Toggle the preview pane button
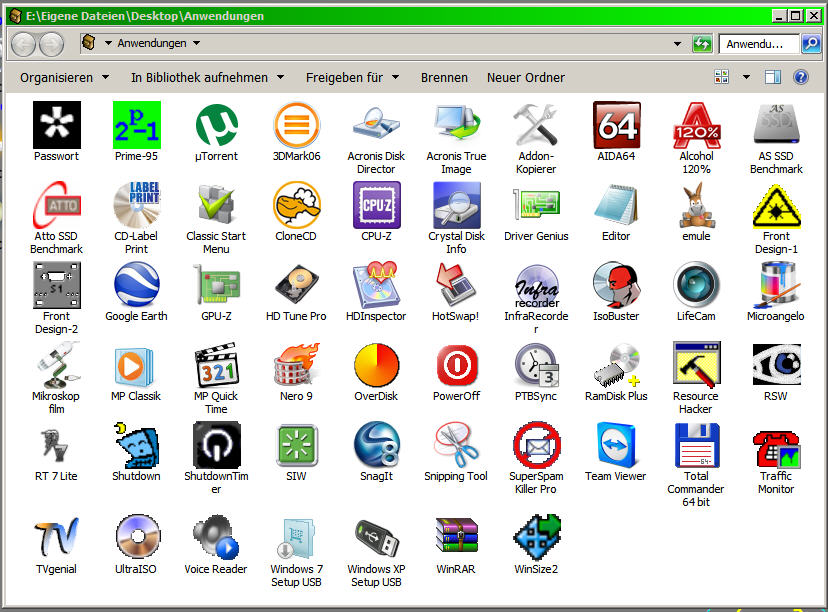 tap(773, 78)
